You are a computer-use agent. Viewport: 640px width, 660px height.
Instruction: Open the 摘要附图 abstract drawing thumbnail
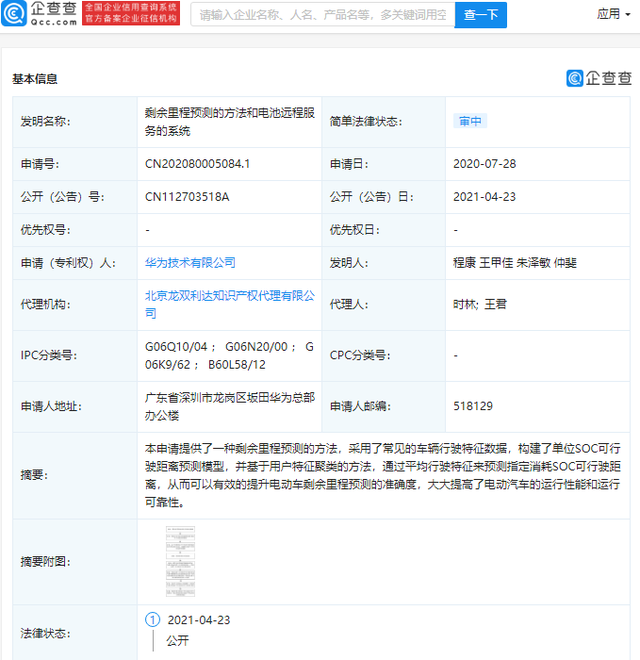(181, 562)
